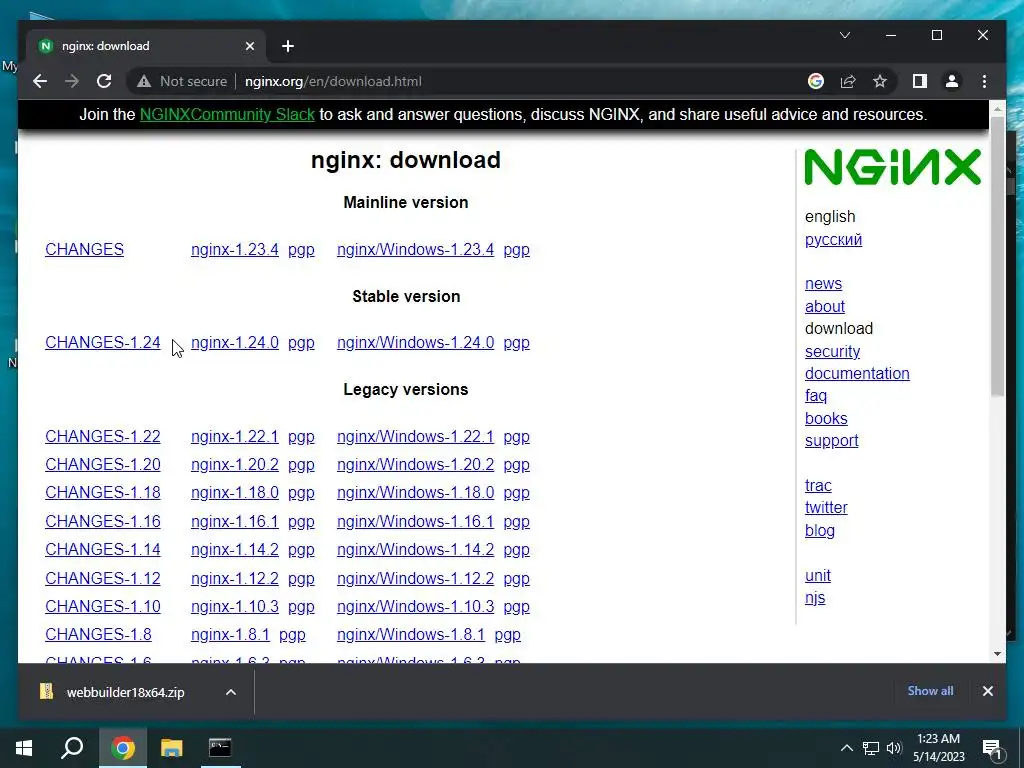Open CHANGES-1.8 changelog
Viewport: 1024px width, 768px height.
pos(98,634)
